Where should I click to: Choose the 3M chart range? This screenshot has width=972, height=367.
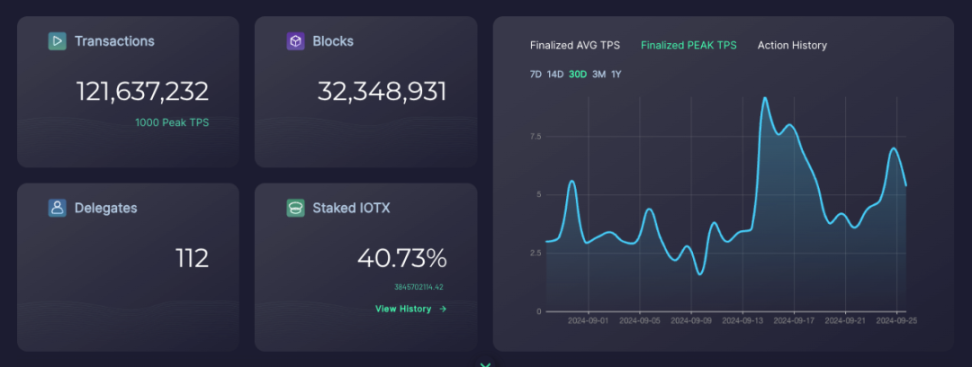[599, 74]
